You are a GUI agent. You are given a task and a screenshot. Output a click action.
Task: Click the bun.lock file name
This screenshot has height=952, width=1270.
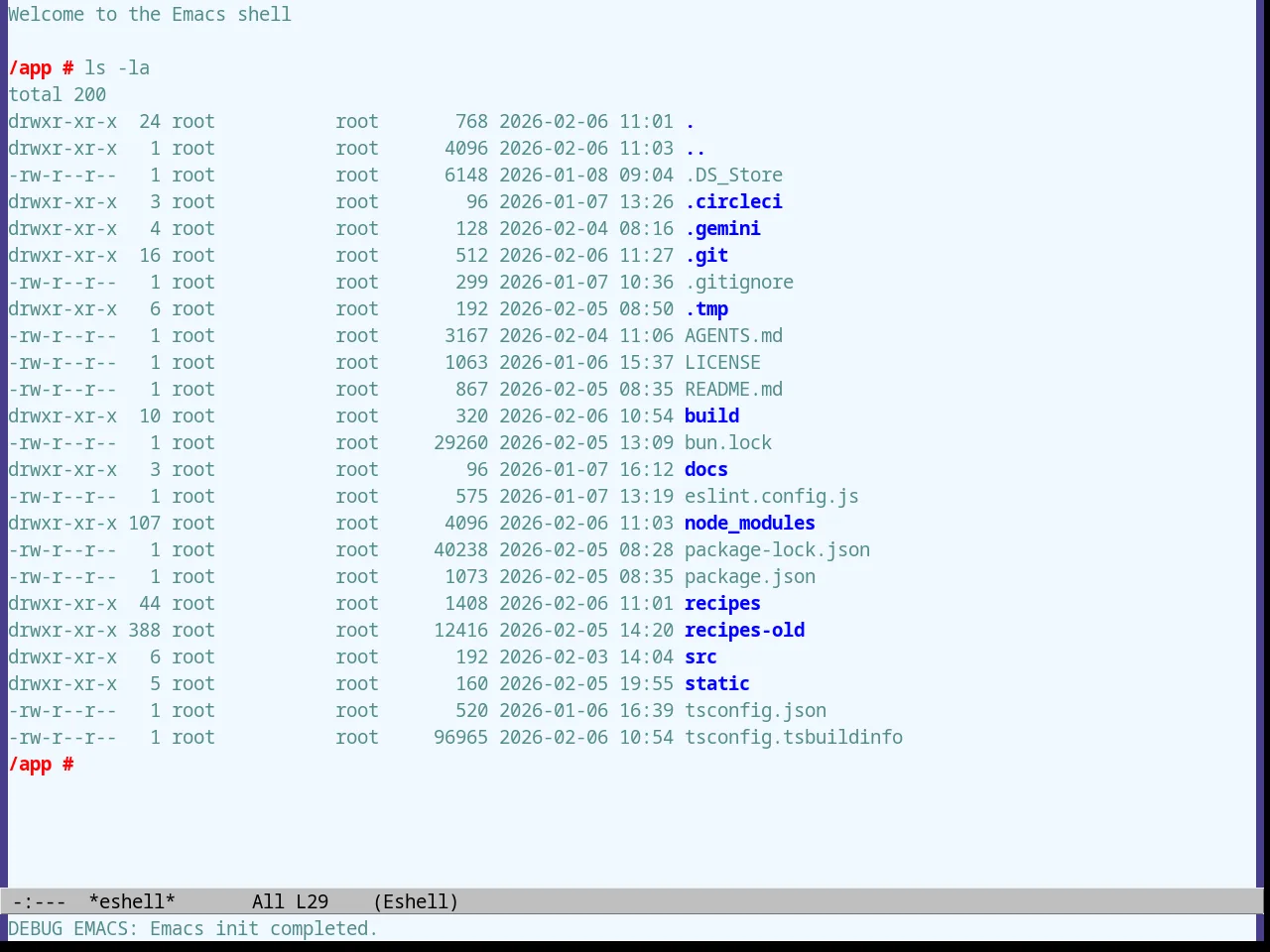728,442
